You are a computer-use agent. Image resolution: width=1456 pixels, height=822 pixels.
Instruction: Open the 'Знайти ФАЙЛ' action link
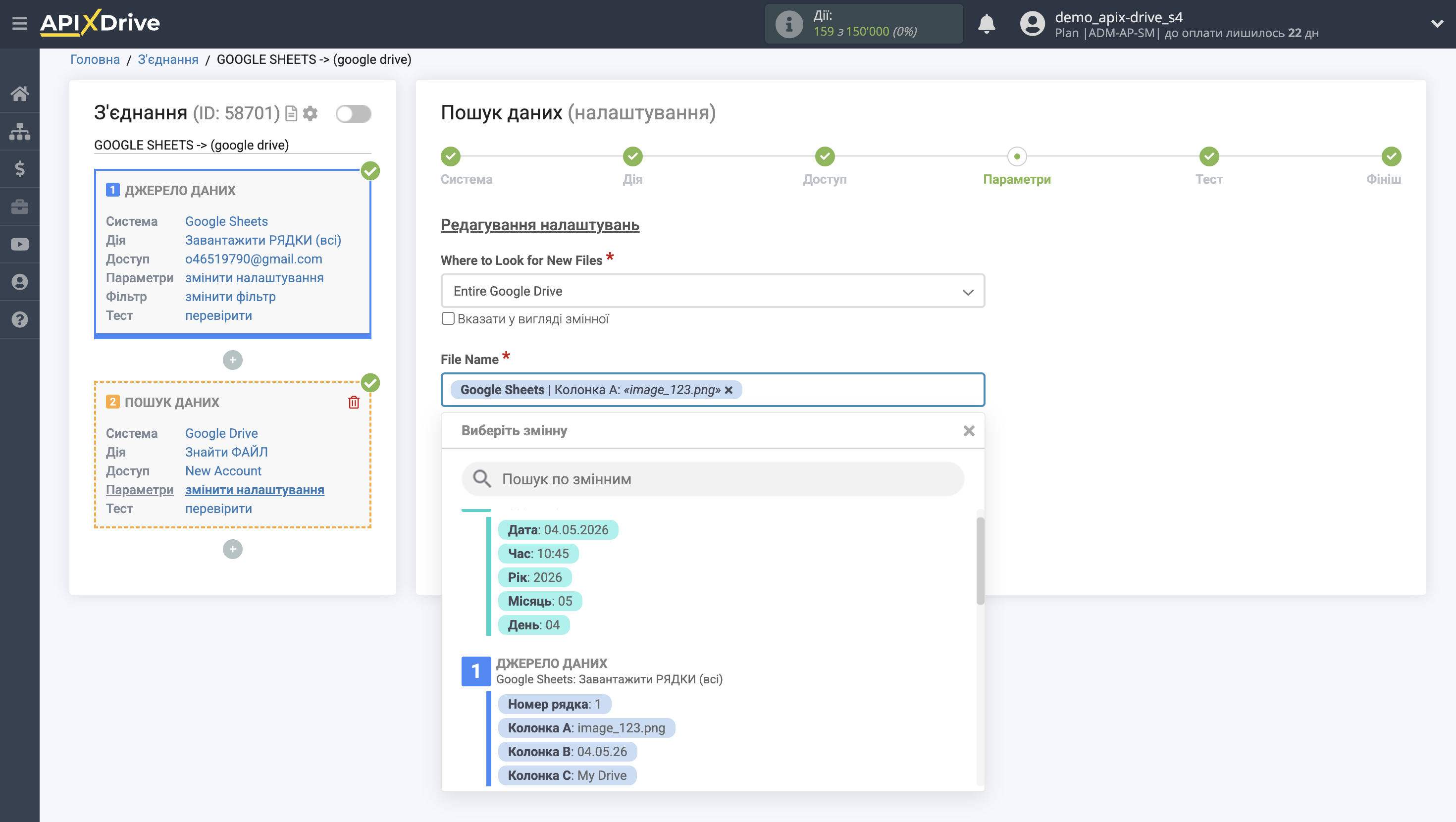pos(227,452)
